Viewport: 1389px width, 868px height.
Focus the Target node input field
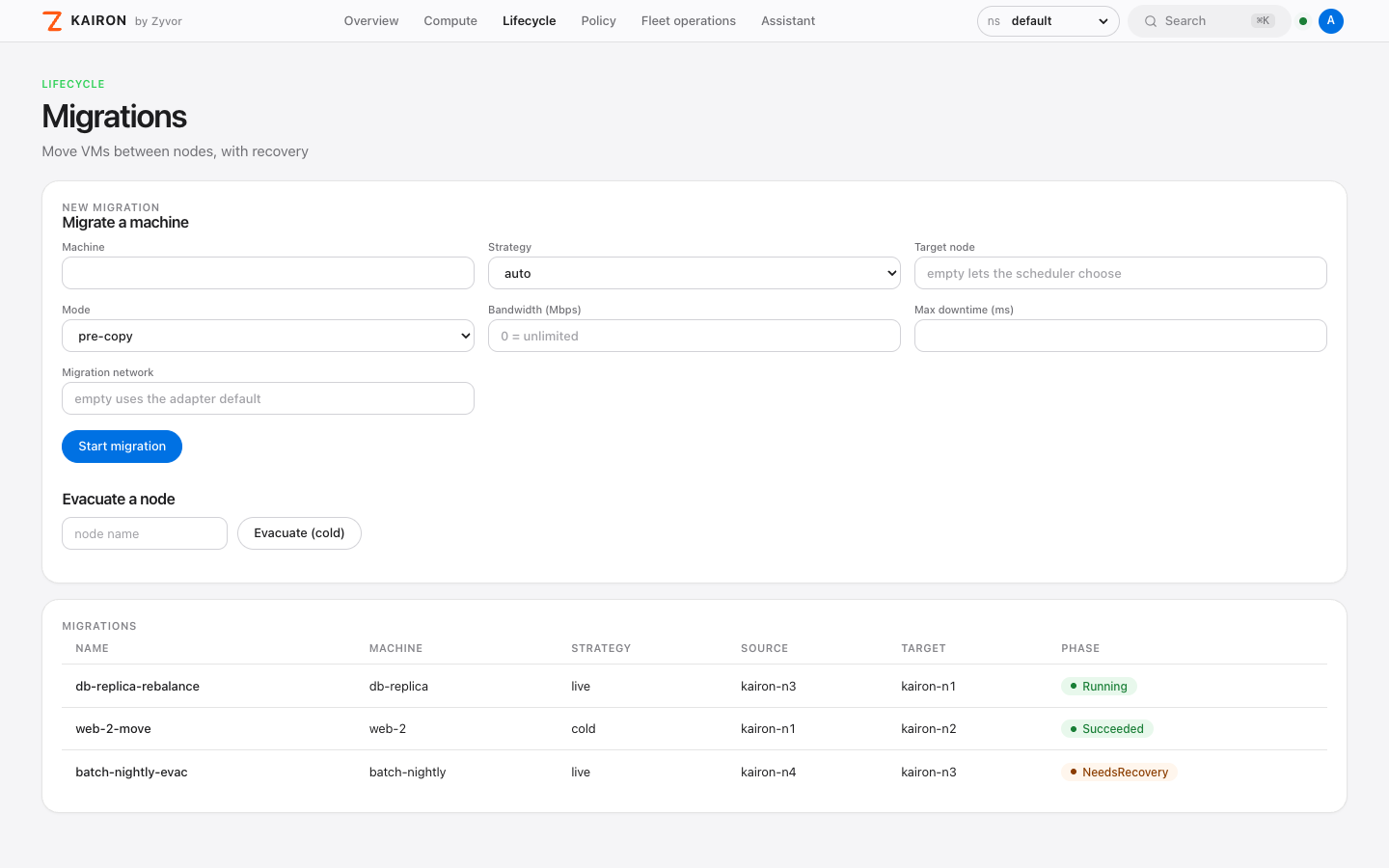(1121, 273)
